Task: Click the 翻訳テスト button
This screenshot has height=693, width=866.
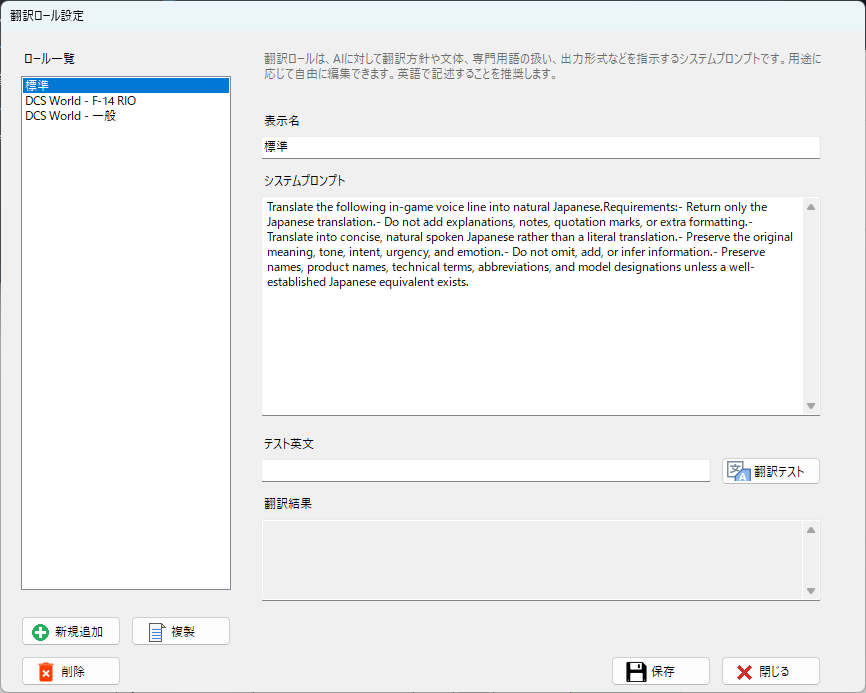Action: [770, 471]
